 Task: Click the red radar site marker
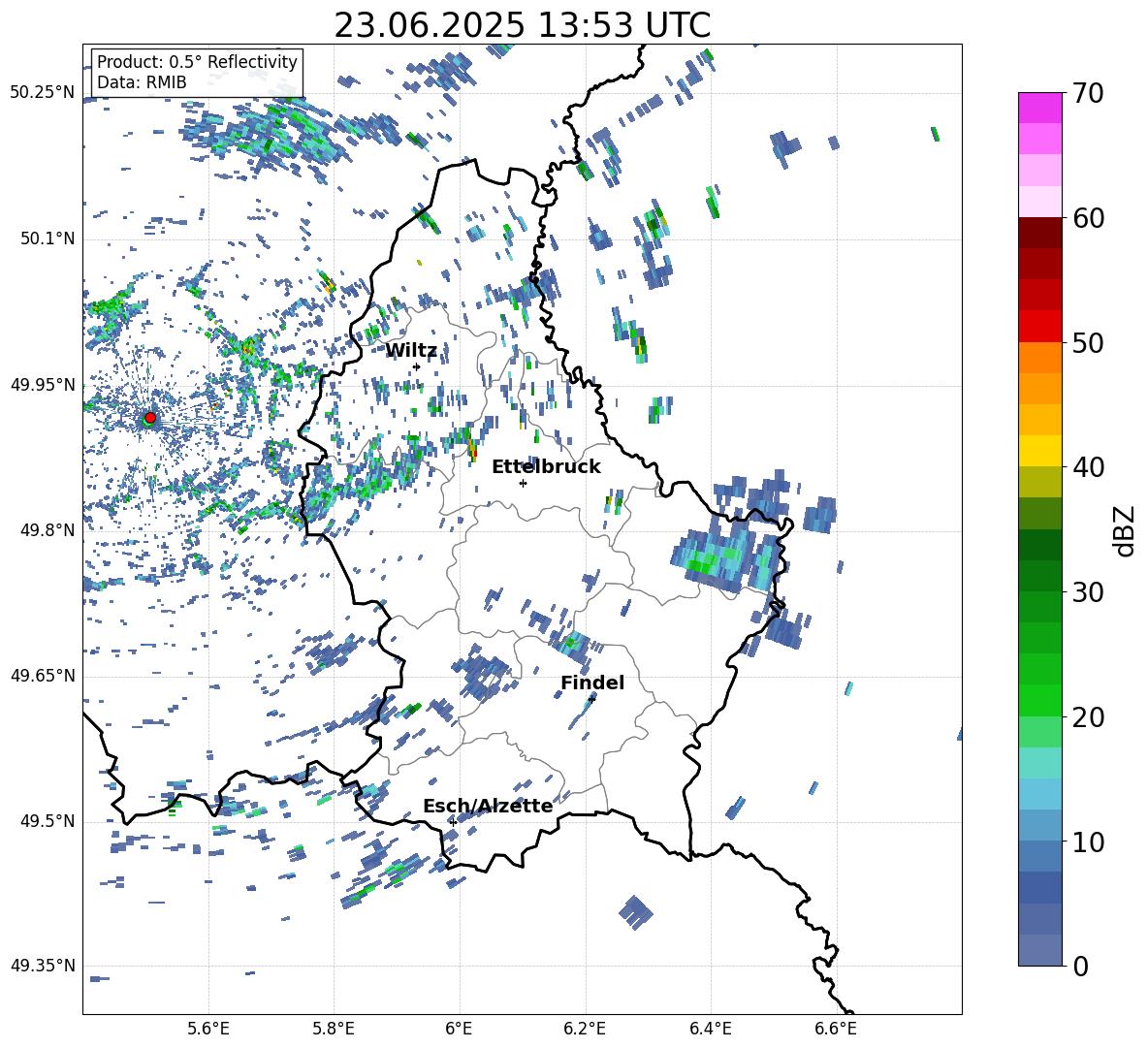150,418
